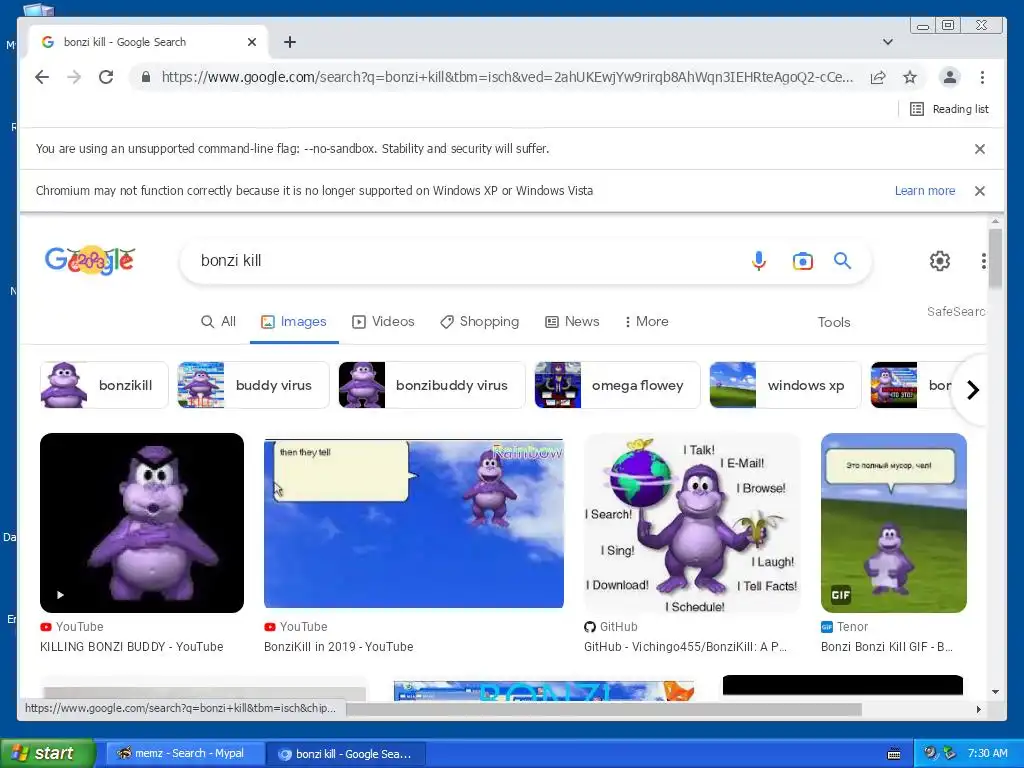
Task: Open the Tenor Bonzi Kill GIF thumbnail
Action: point(893,522)
